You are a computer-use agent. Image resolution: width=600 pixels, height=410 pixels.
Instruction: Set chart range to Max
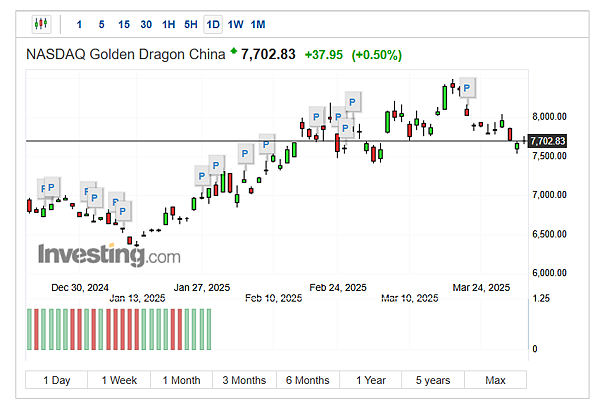tap(496, 380)
